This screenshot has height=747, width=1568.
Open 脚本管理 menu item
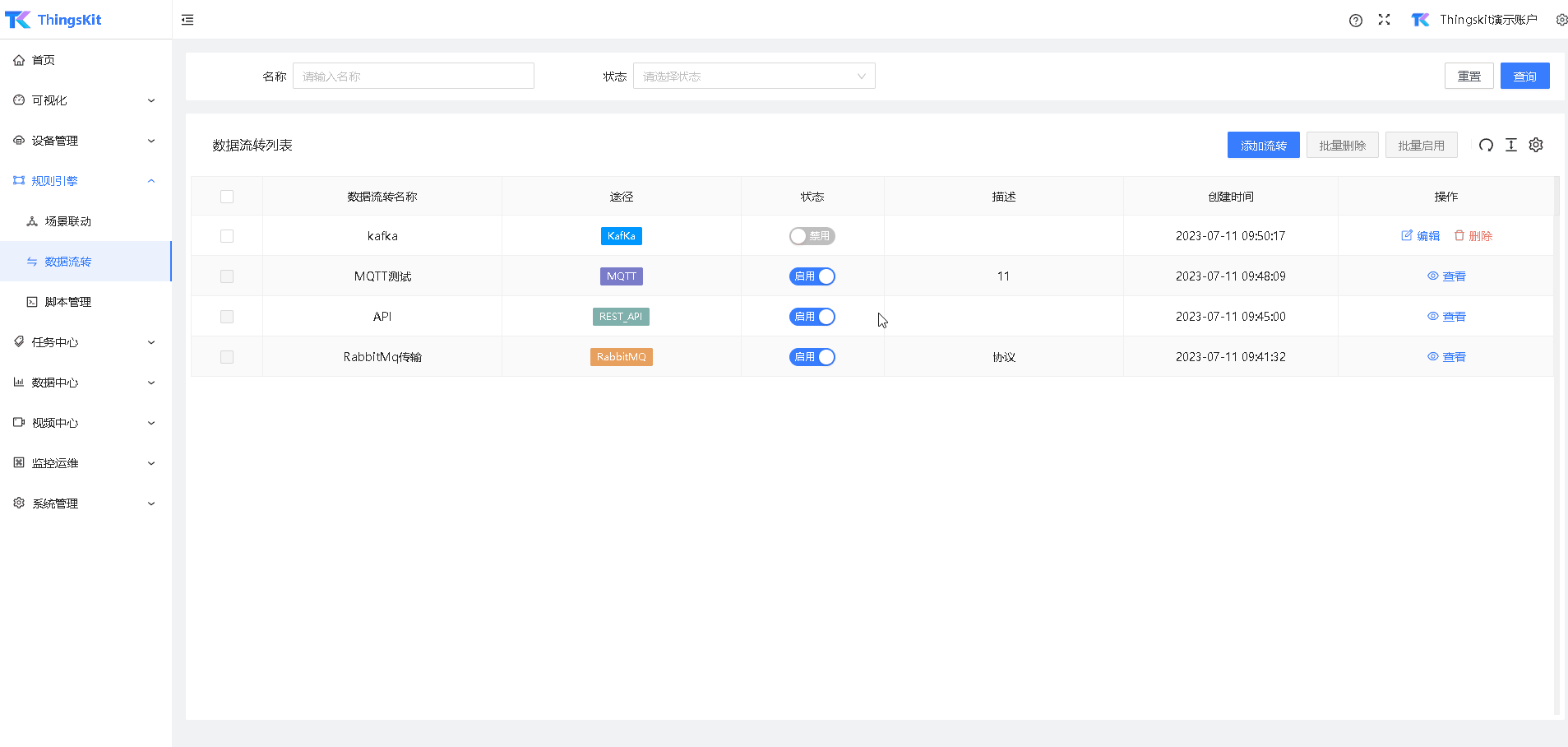pos(67,302)
